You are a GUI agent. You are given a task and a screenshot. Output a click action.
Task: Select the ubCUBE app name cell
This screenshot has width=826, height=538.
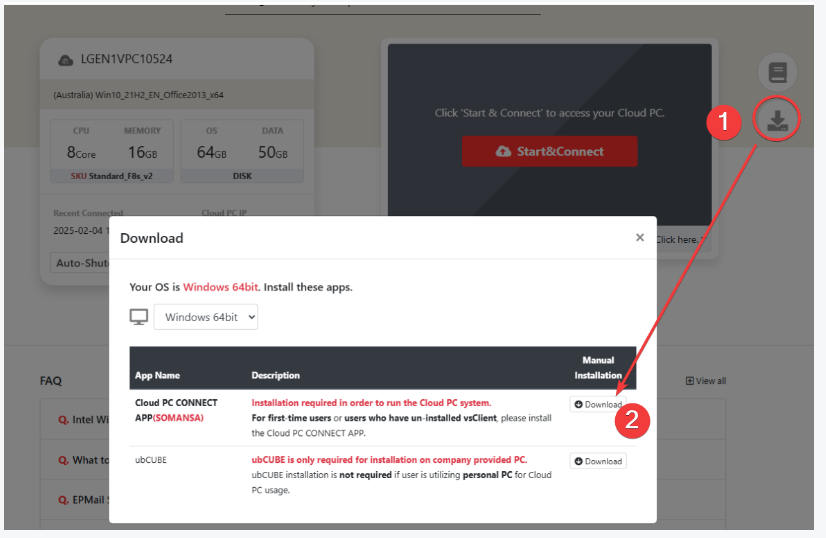click(x=151, y=460)
